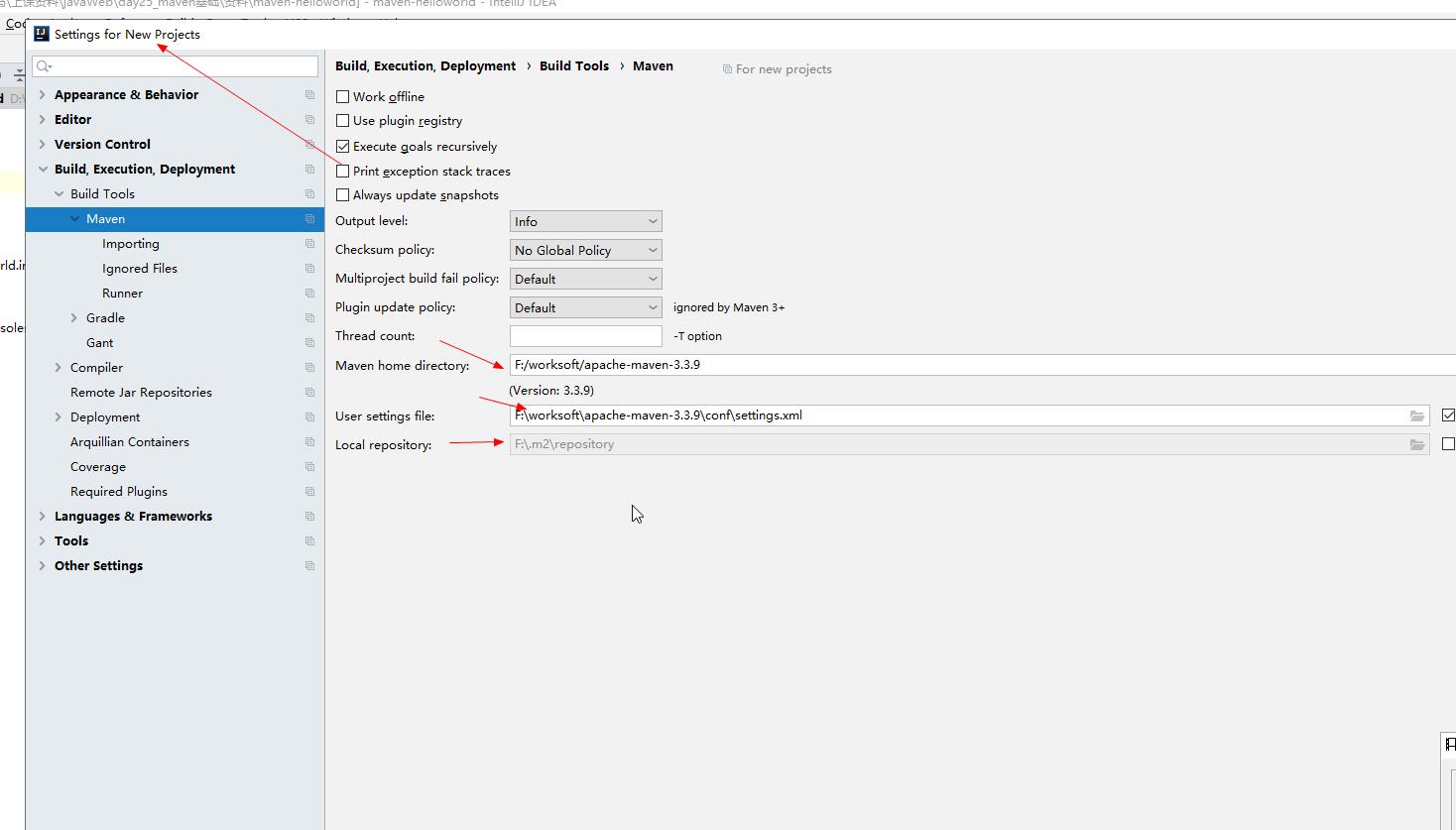Click the project-scope icon on the Required Plugins row

[x=309, y=492]
